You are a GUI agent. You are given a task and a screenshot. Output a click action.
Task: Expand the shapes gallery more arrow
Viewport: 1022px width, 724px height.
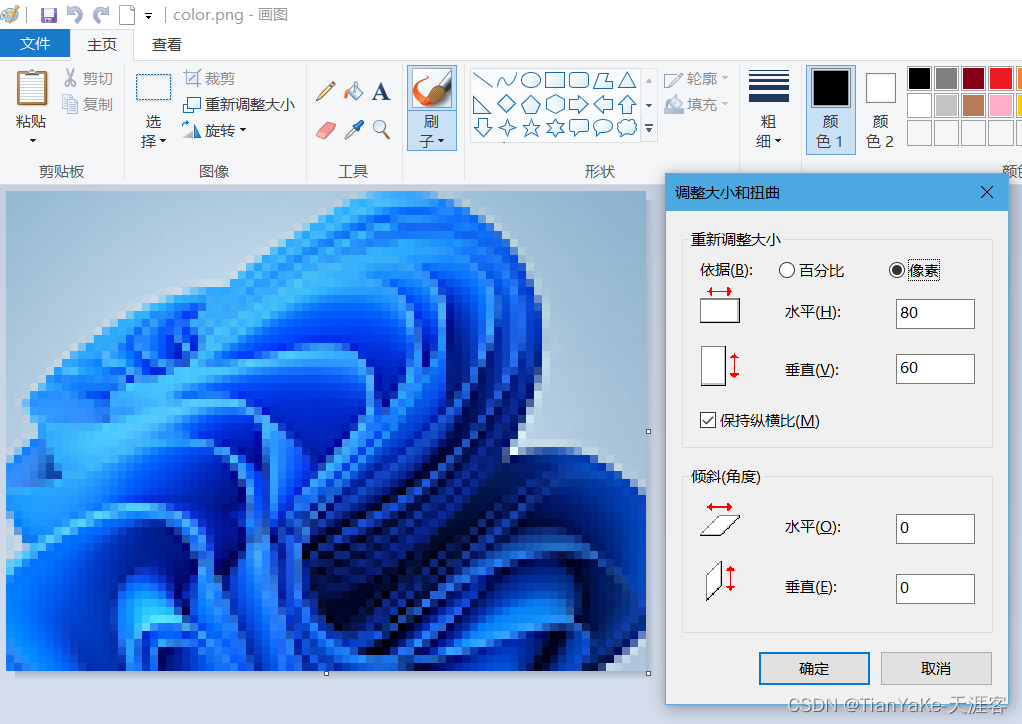[649, 128]
